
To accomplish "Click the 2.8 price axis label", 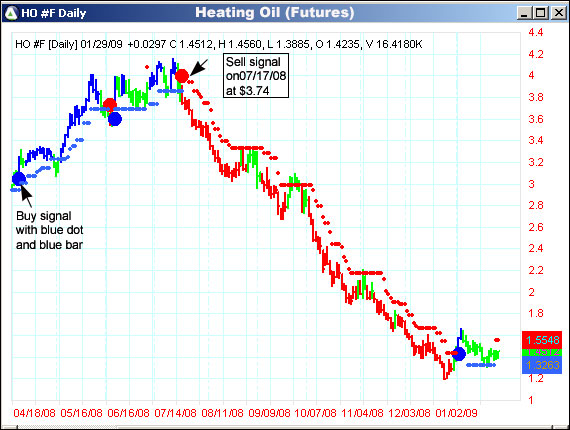I will tap(535, 205).
